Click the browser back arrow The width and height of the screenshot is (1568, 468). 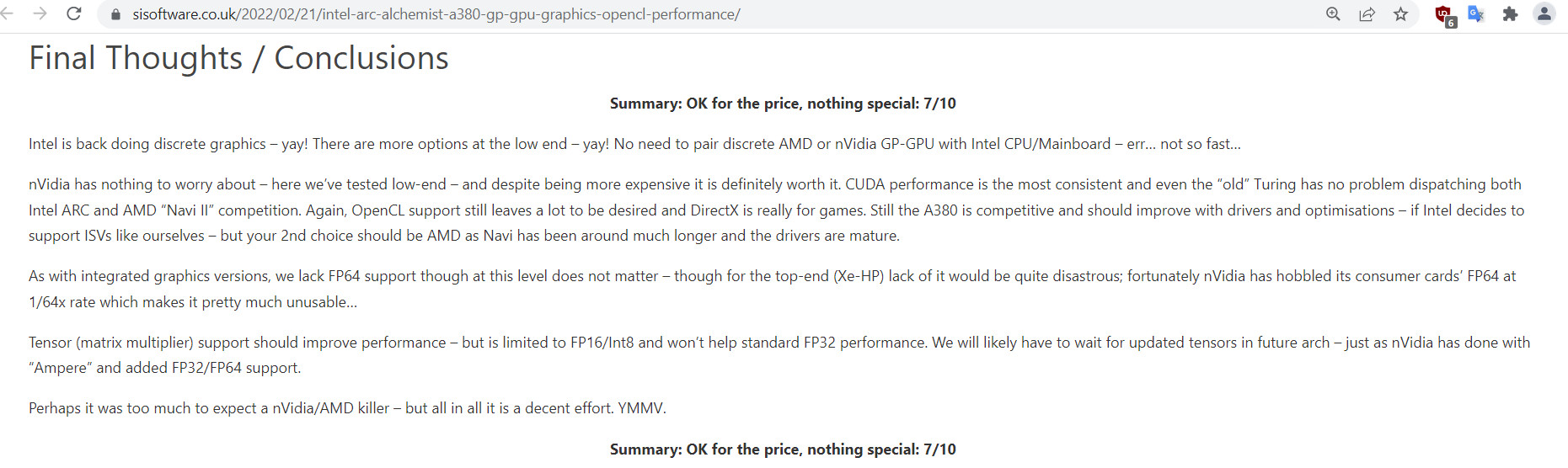[7, 13]
